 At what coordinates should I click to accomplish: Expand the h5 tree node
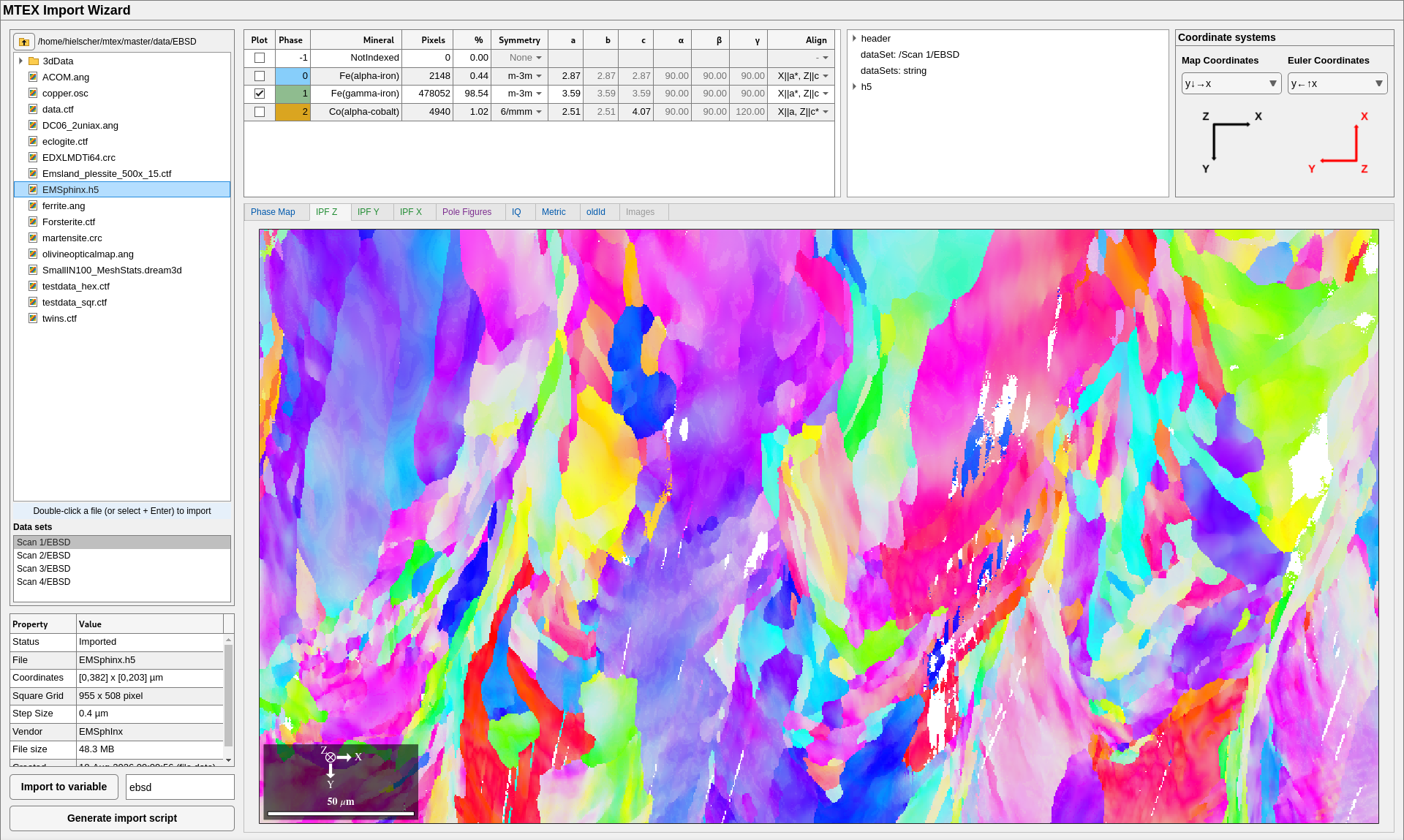click(854, 87)
